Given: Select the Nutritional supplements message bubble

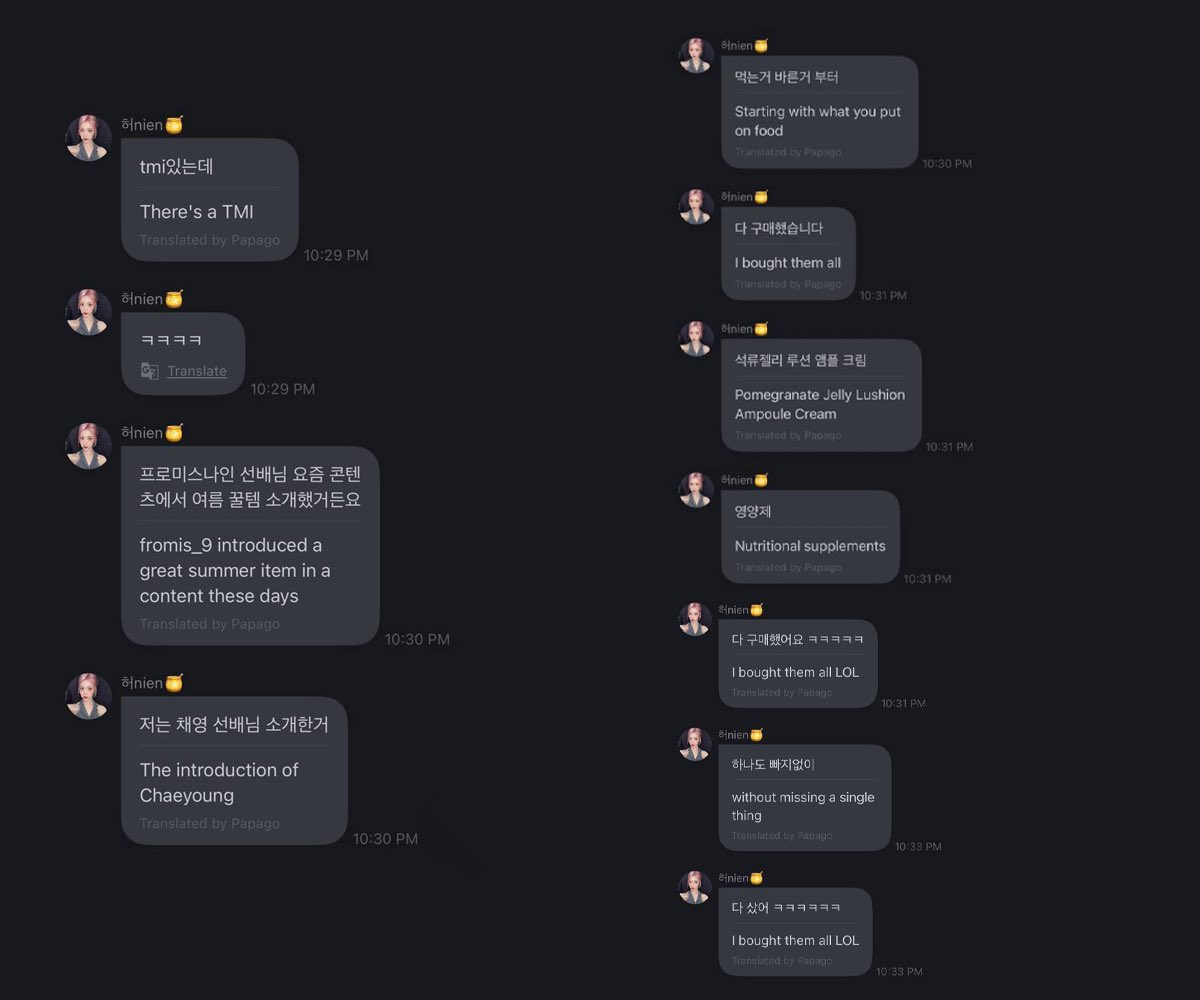Looking at the screenshot, I should [810, 536].
